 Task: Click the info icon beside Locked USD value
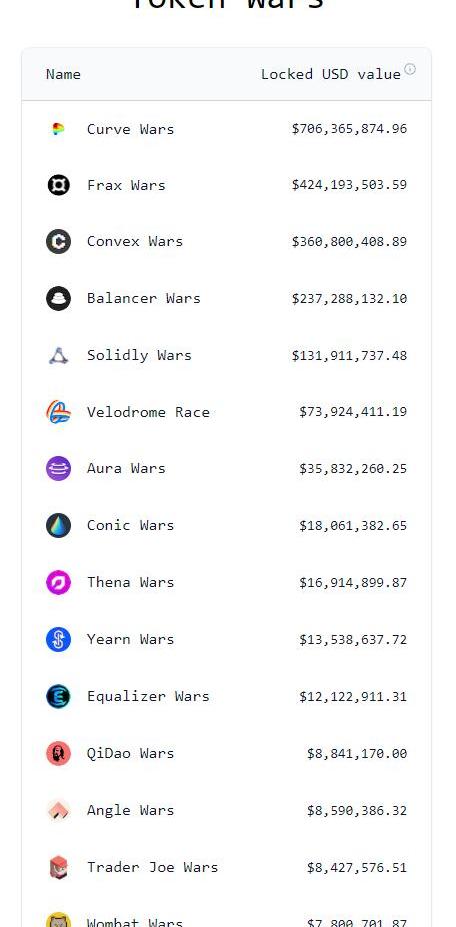point(410,69)
